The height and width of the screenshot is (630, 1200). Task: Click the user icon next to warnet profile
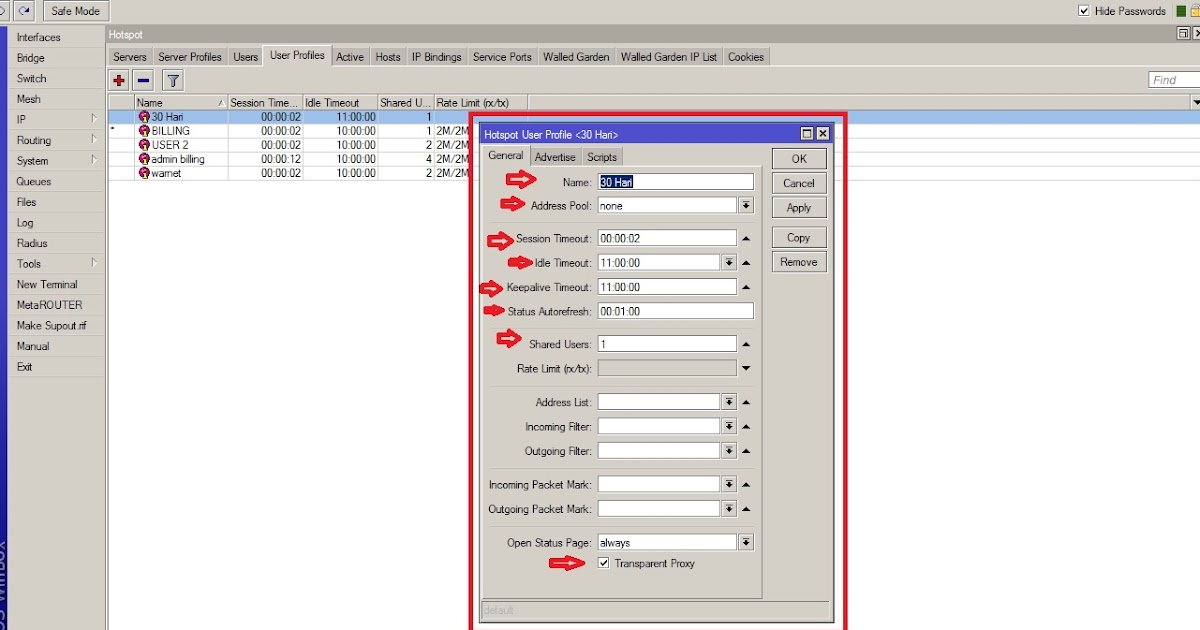click(143, 173)
